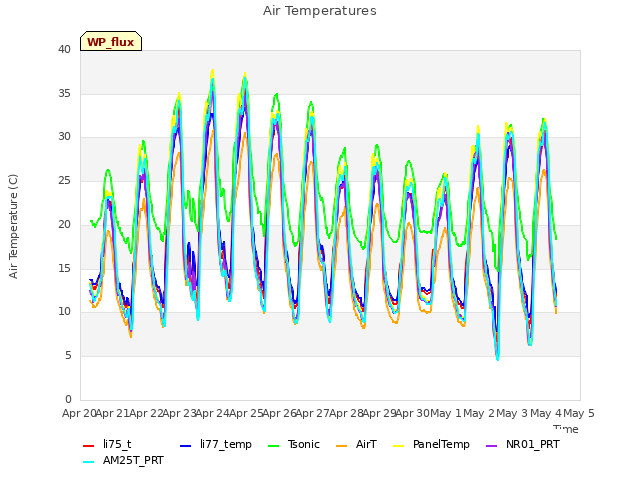Click the 35 y-axis tick label

pos(64,93)
